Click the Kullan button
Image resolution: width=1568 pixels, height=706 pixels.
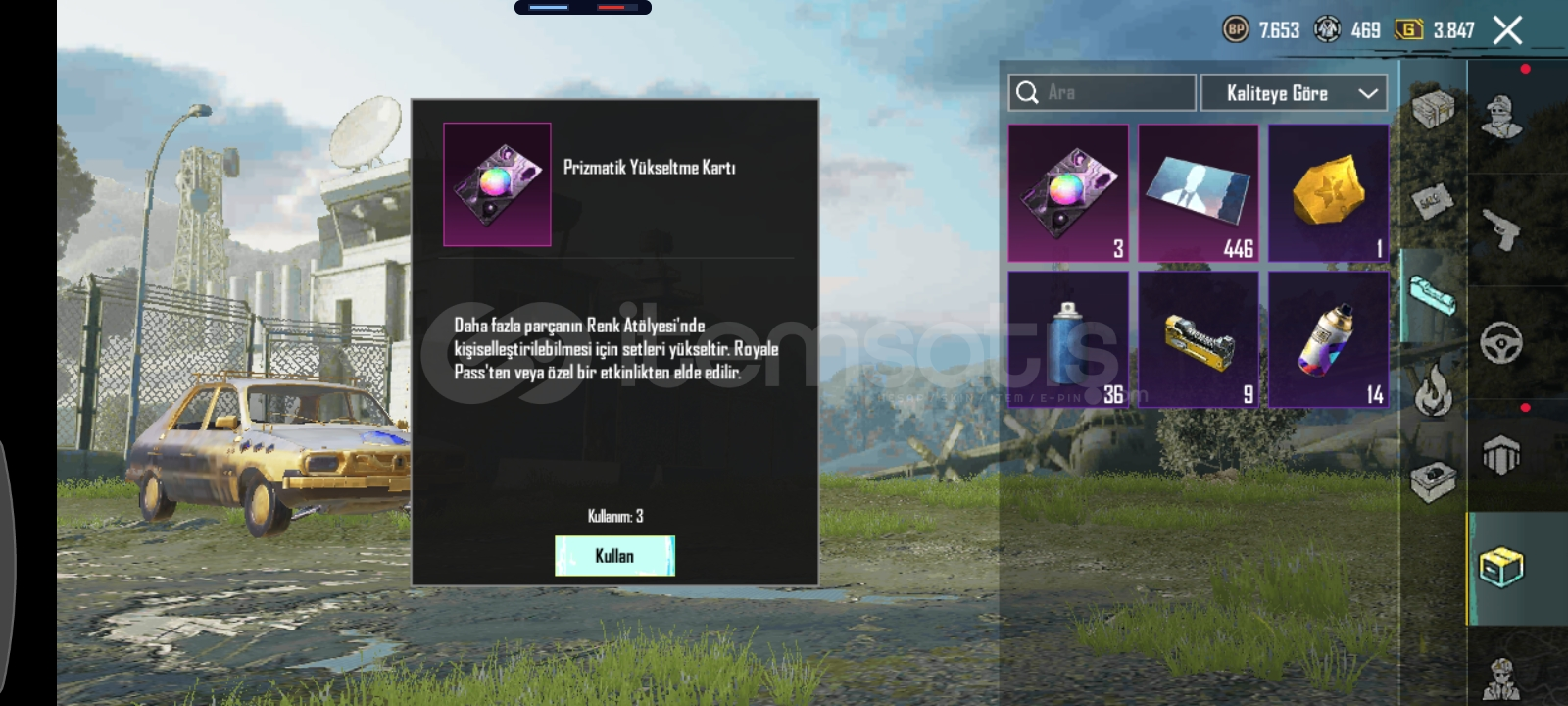click(614, 556)
